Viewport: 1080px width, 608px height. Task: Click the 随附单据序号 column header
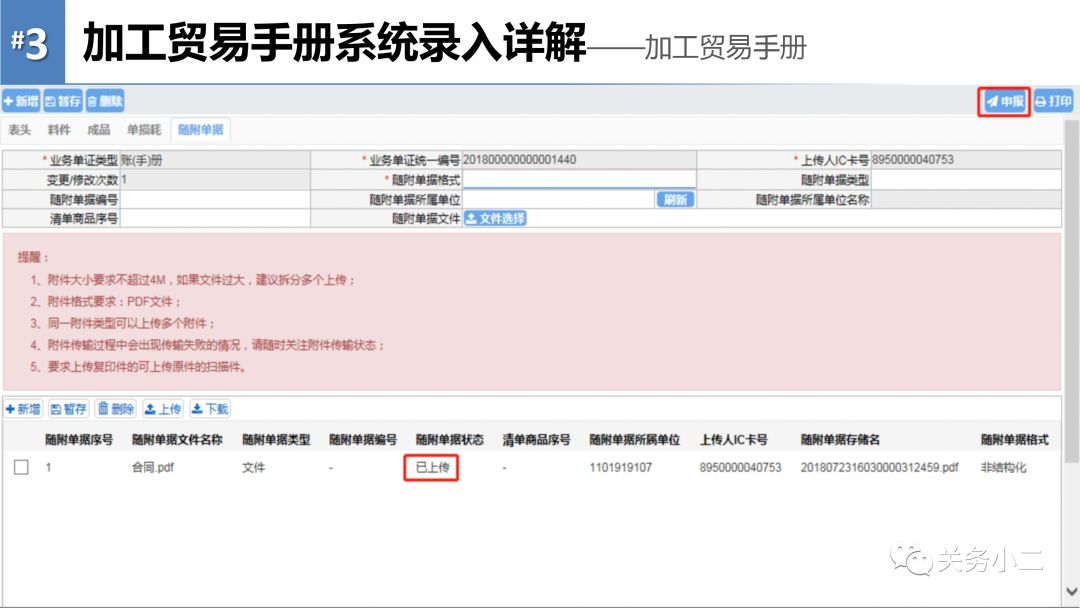pyautogui.click(x=79, y=439)
